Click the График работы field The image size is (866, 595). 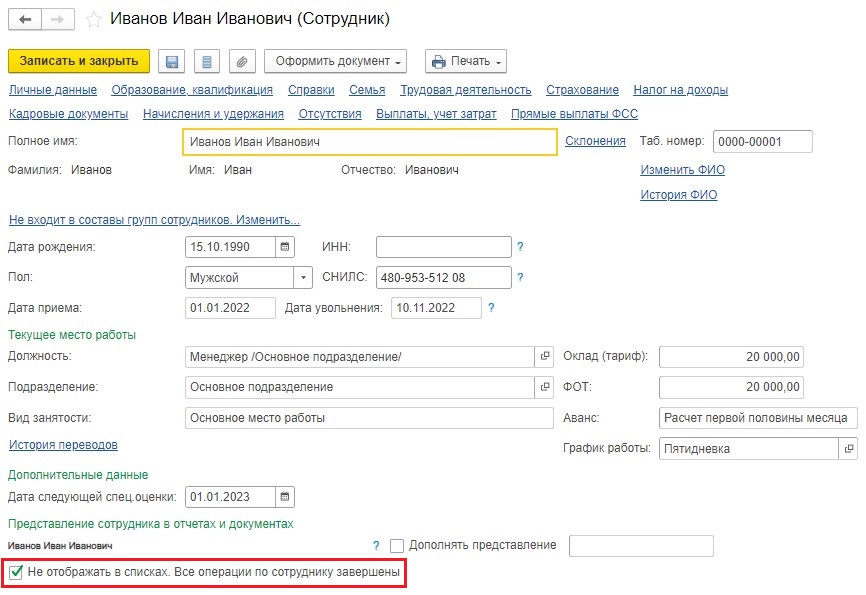pos(749,449)
